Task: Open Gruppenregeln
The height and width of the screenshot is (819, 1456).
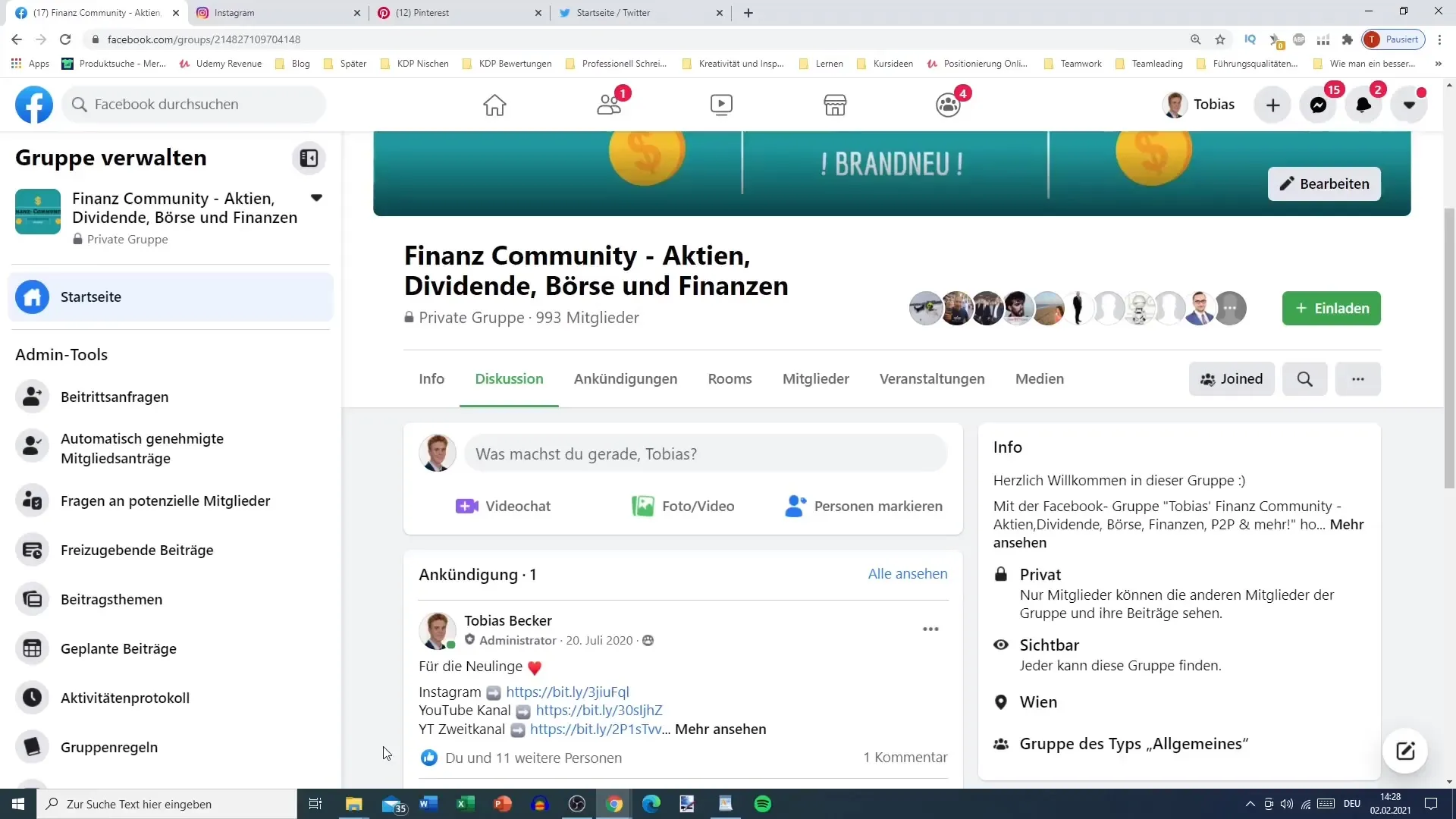Action: [x=171, y=747]
